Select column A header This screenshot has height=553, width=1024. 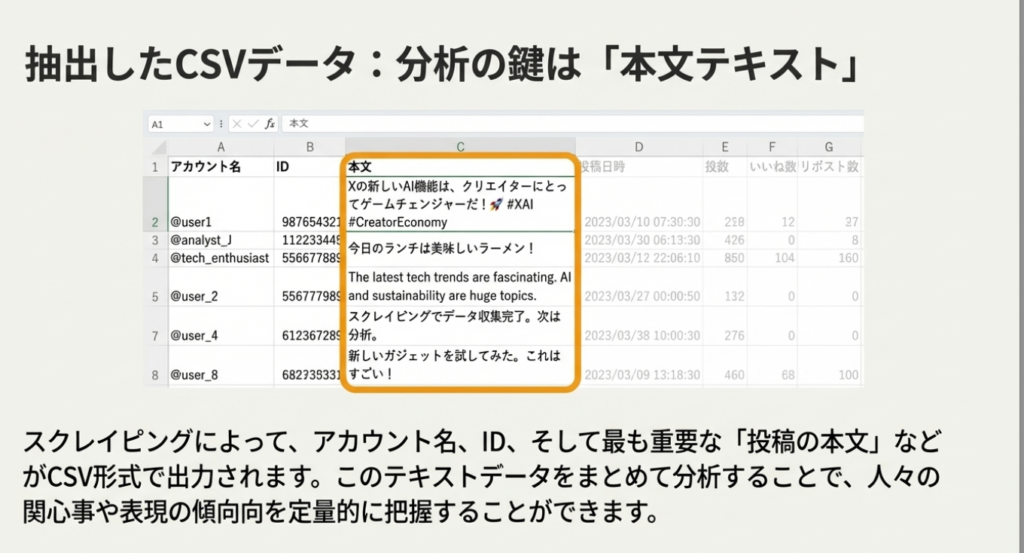221,147
